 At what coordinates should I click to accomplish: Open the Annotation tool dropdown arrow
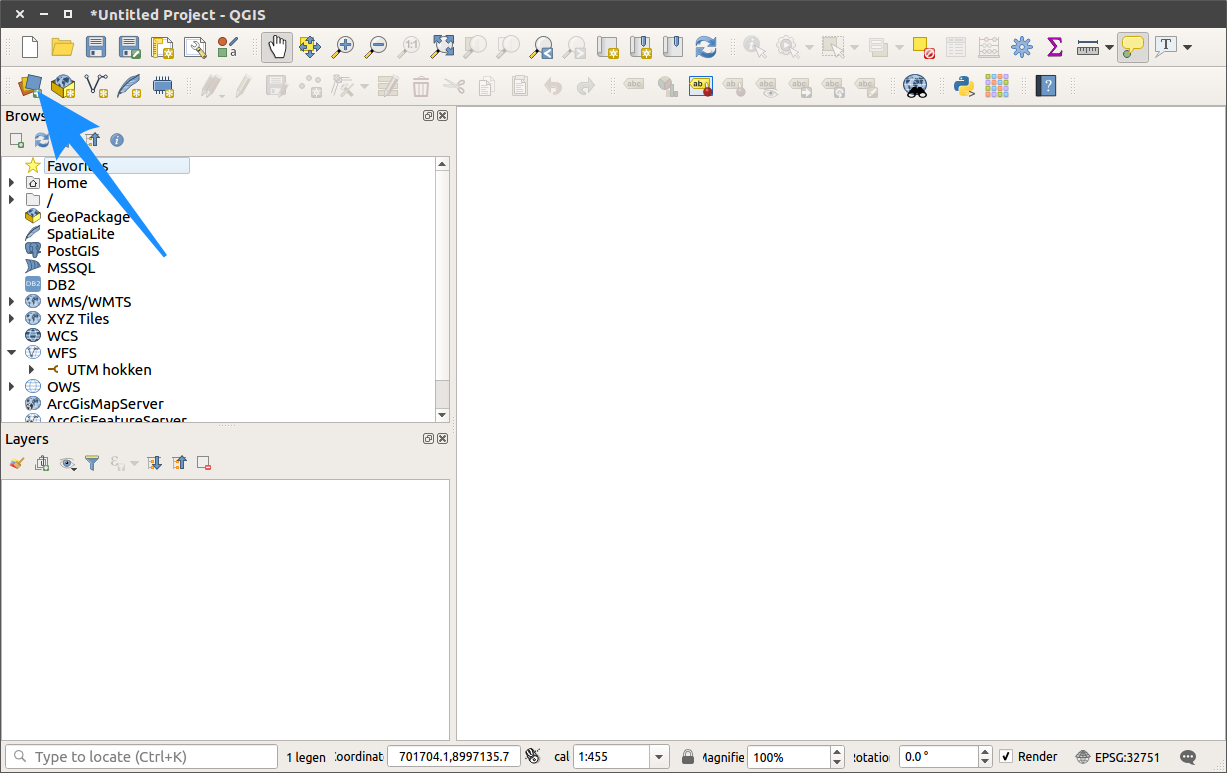1187,47
